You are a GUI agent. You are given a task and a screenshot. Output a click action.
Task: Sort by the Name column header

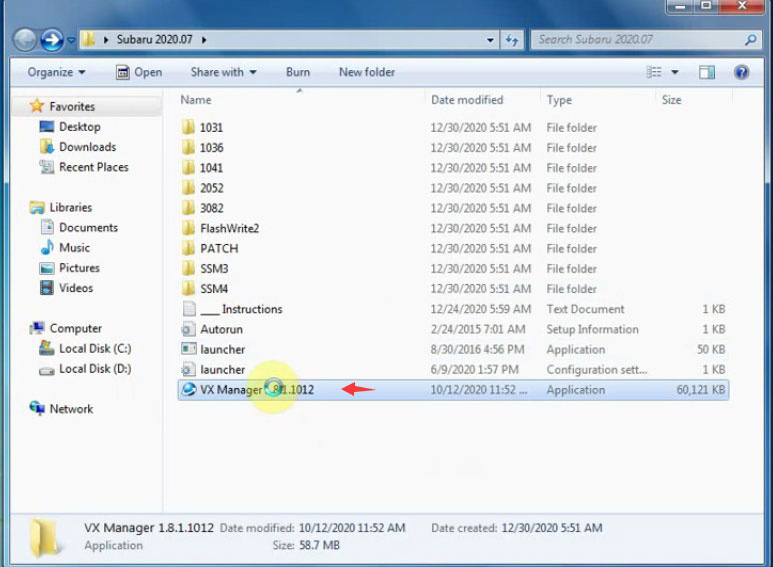coord(196,100)
